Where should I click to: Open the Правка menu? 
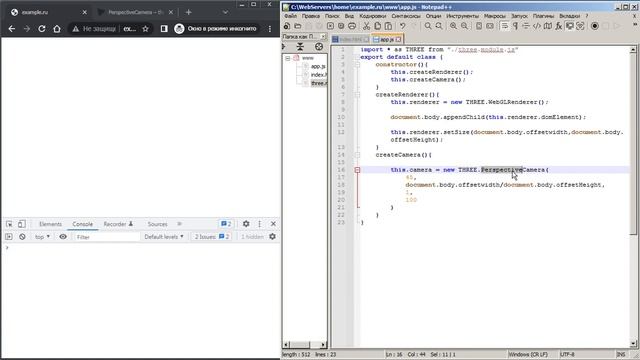pyautogui.click(x=311, y=16)
